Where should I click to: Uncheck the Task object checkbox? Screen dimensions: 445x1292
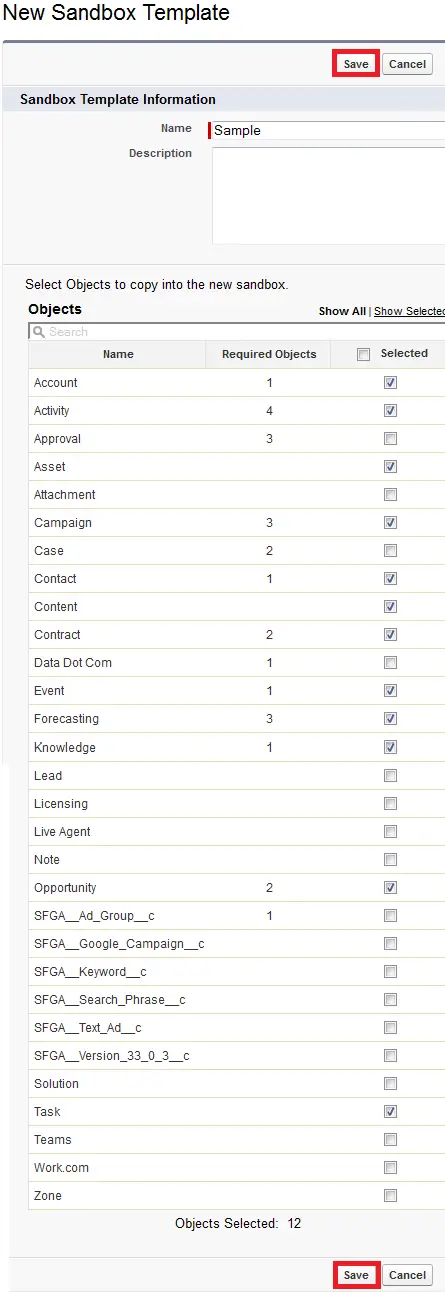click(390, 1111)
